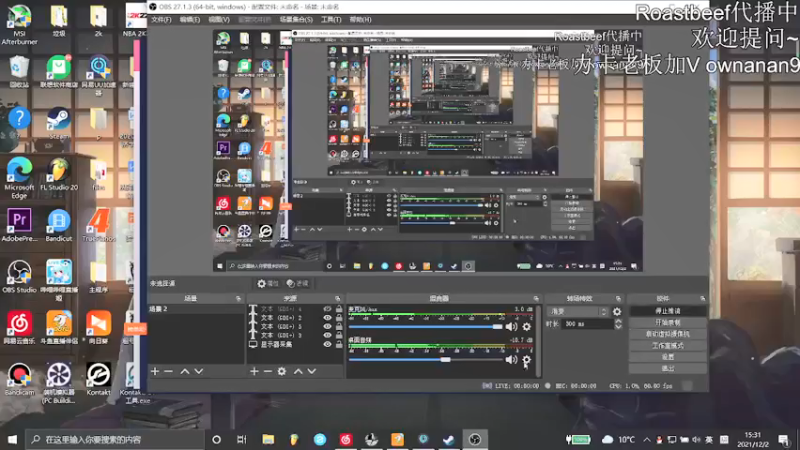Click the Stop Streaming button
The height and width of the screenshot is (450, 800).
click(x=668, y=311)
